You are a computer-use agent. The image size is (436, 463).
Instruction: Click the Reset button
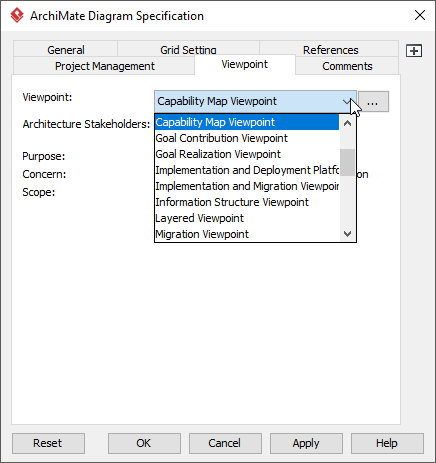pos(48,443)
